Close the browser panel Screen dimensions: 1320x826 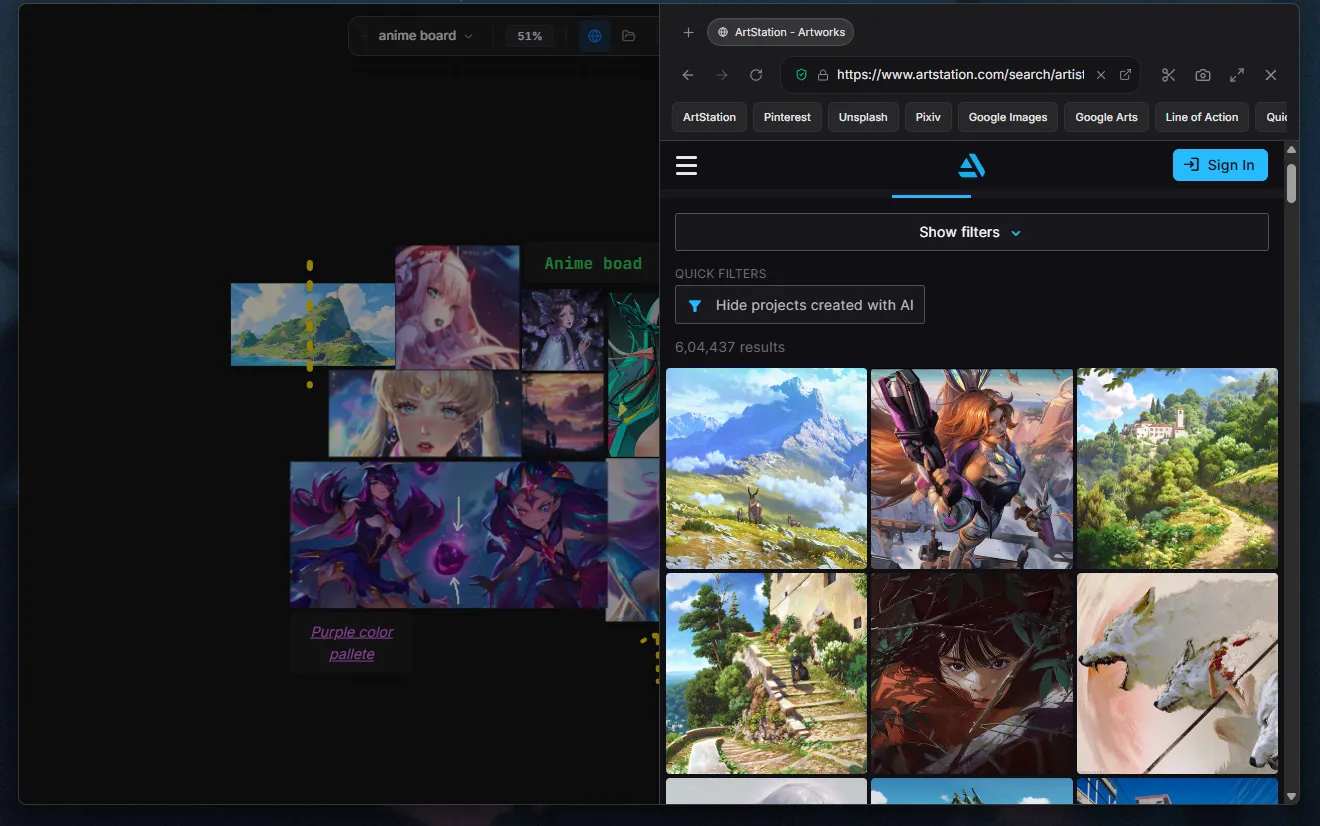pyautogui.click(x=1271, y=75)
